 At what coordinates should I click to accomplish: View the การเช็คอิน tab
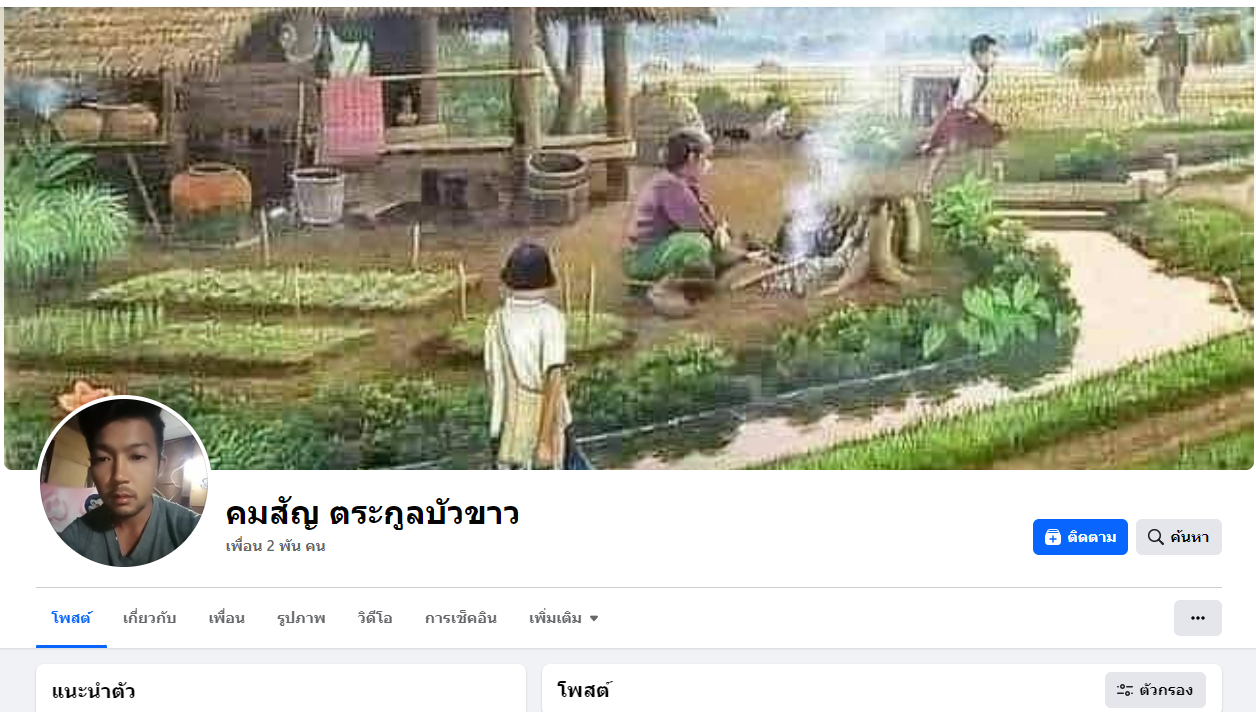click(x=461, y=618)
